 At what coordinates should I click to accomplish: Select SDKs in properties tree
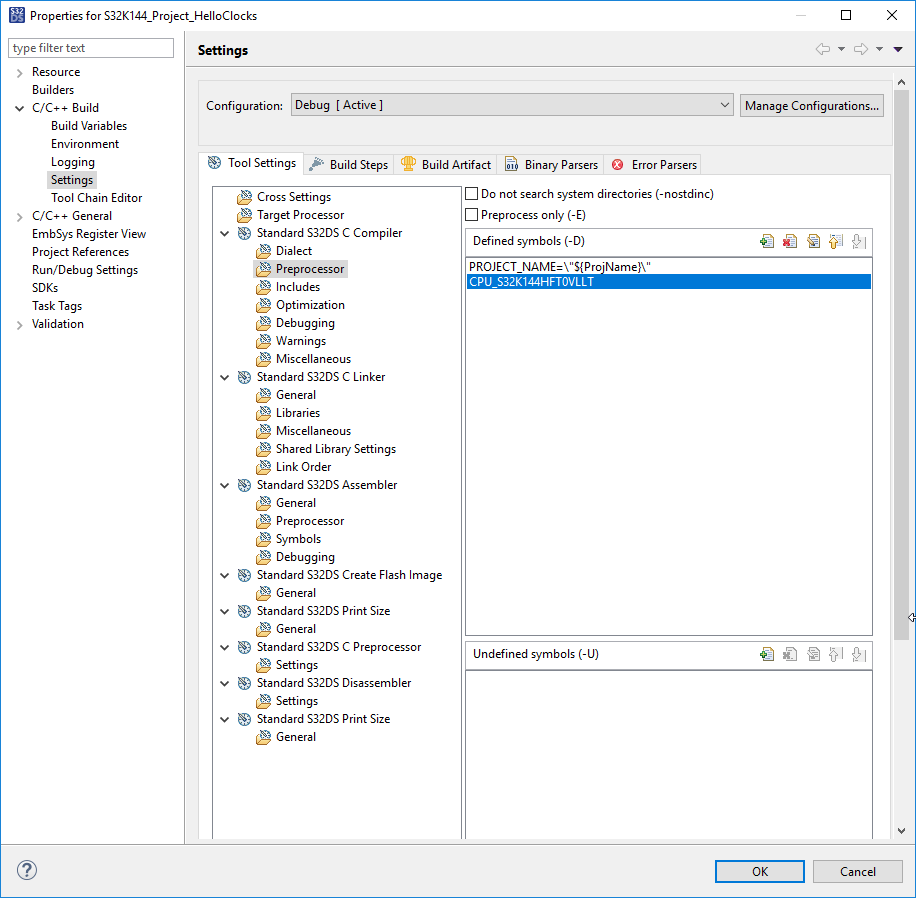coord(45,288)
